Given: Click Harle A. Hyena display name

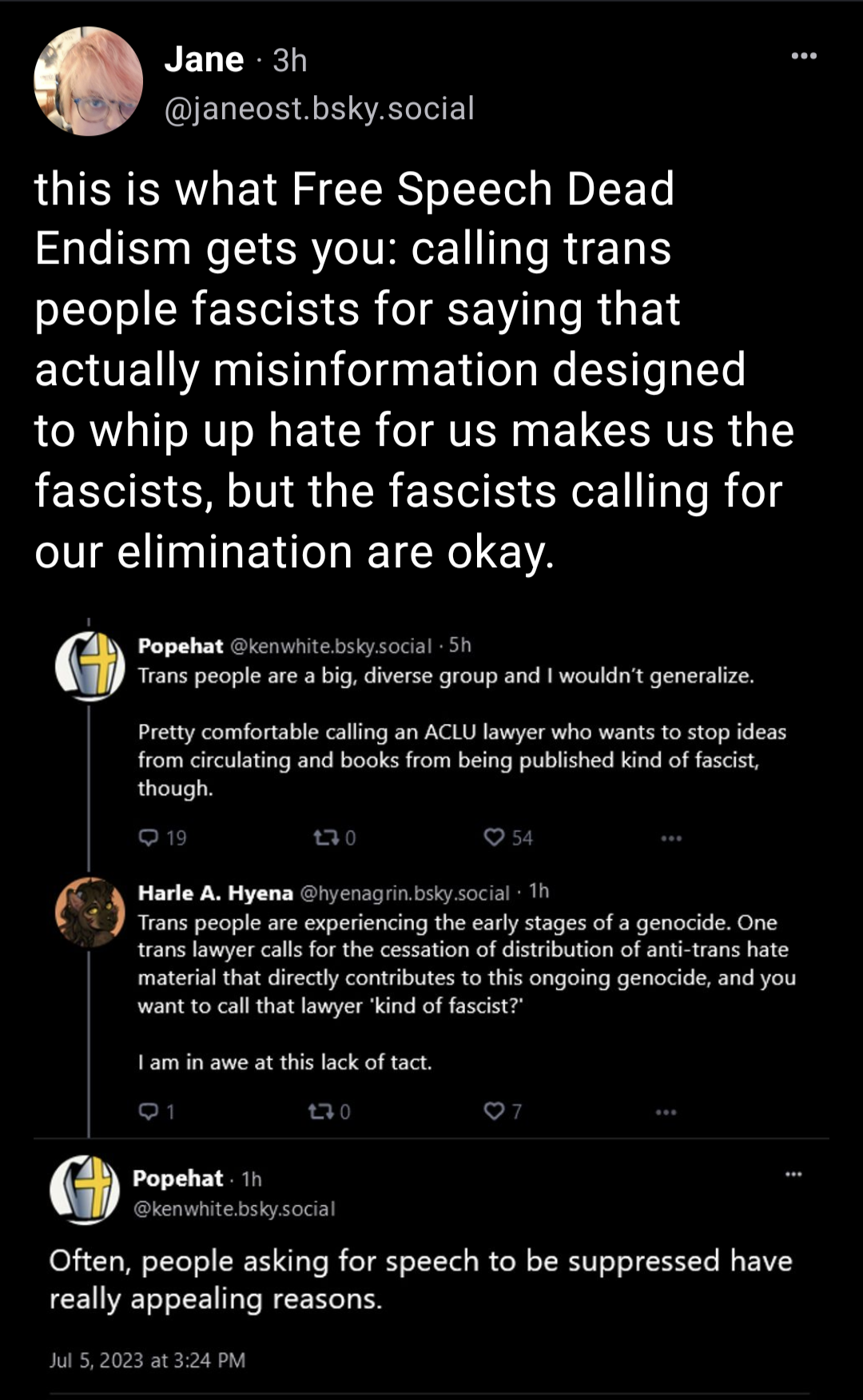Looking at the screenshot, I should [215, 893].
